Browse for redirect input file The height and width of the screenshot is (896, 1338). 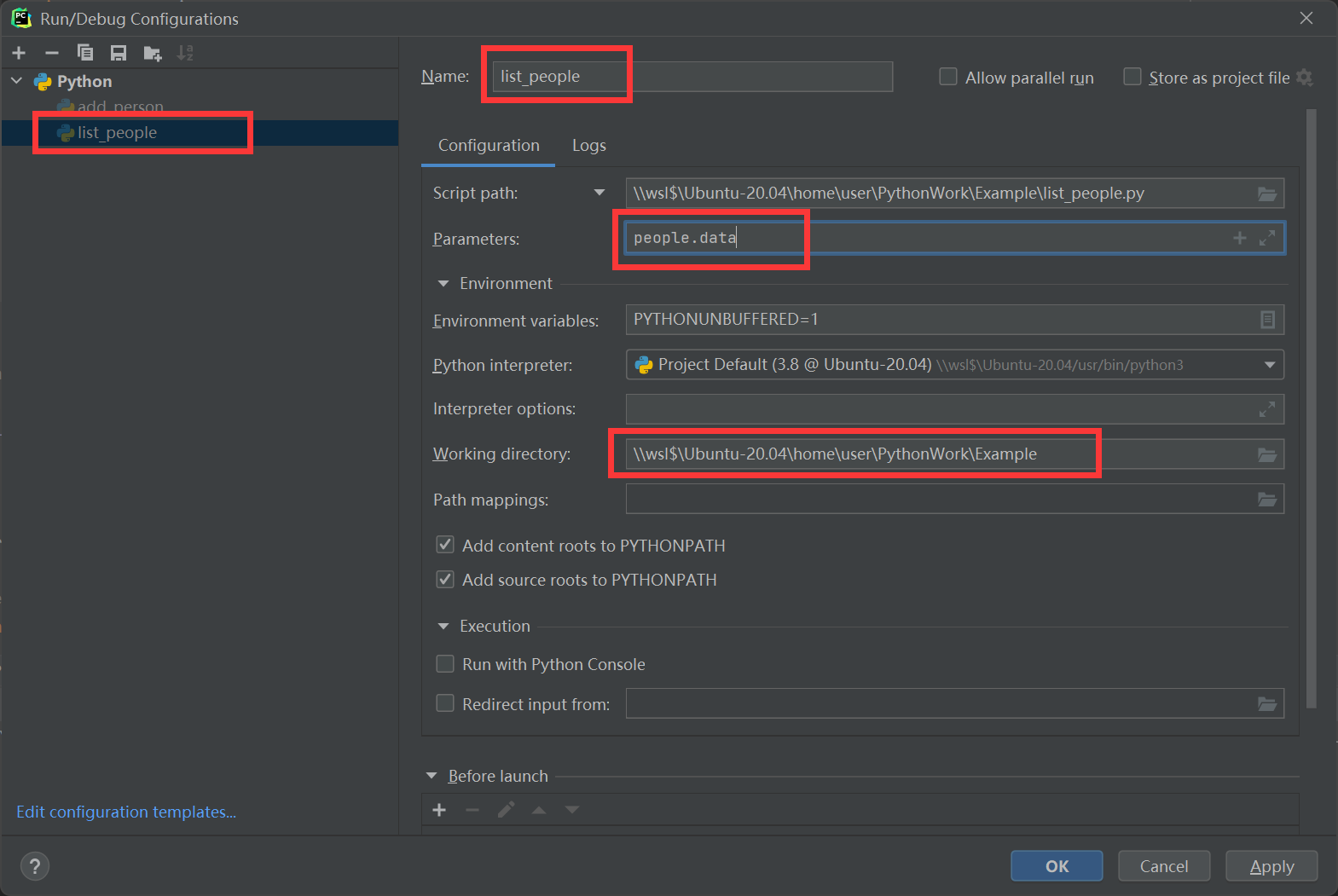point(1267,704)
